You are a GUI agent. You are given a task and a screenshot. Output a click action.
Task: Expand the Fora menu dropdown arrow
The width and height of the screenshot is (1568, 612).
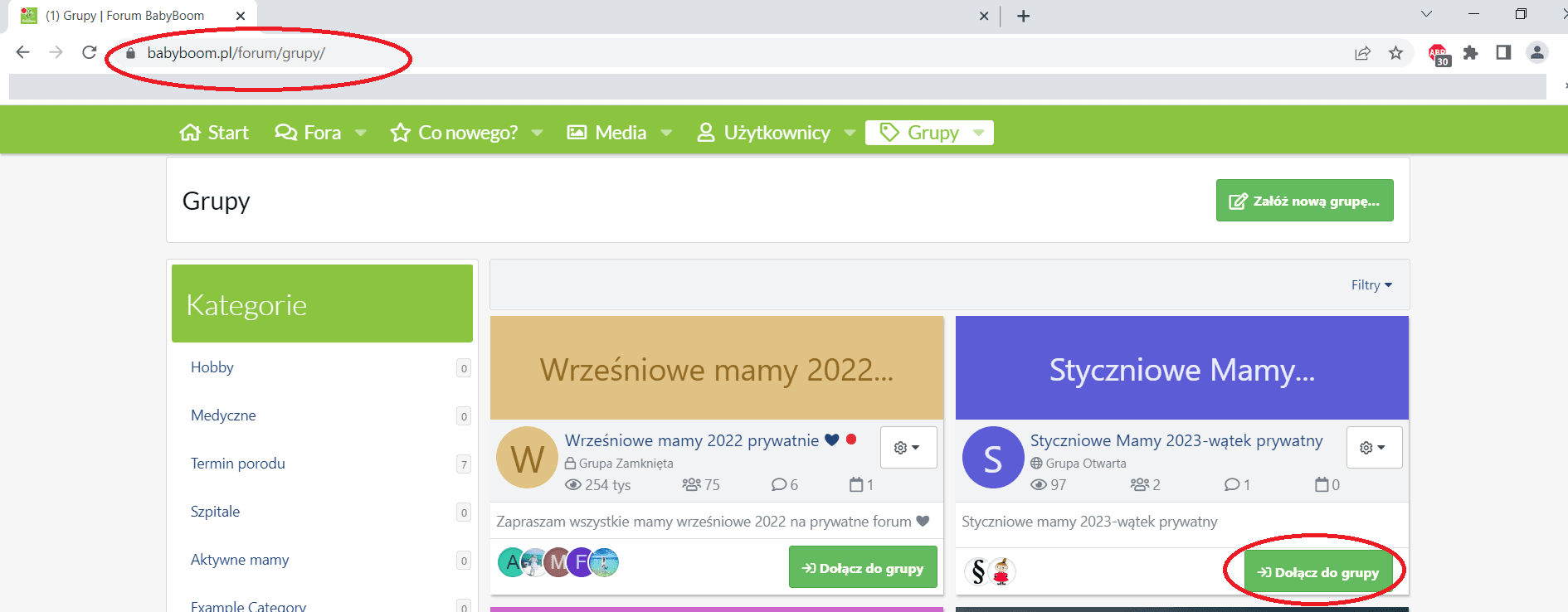click(361, 133)
